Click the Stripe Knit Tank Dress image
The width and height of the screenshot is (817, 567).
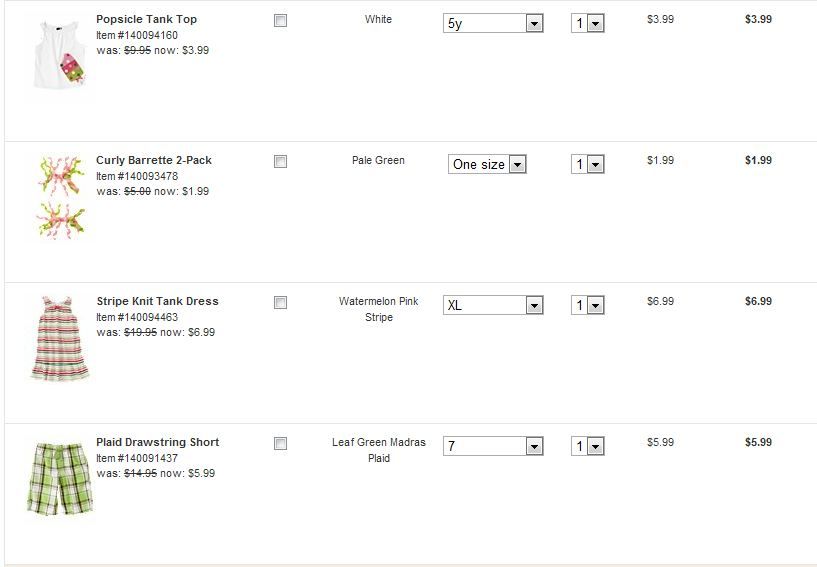pyautogui.click(x=61, y=338)
